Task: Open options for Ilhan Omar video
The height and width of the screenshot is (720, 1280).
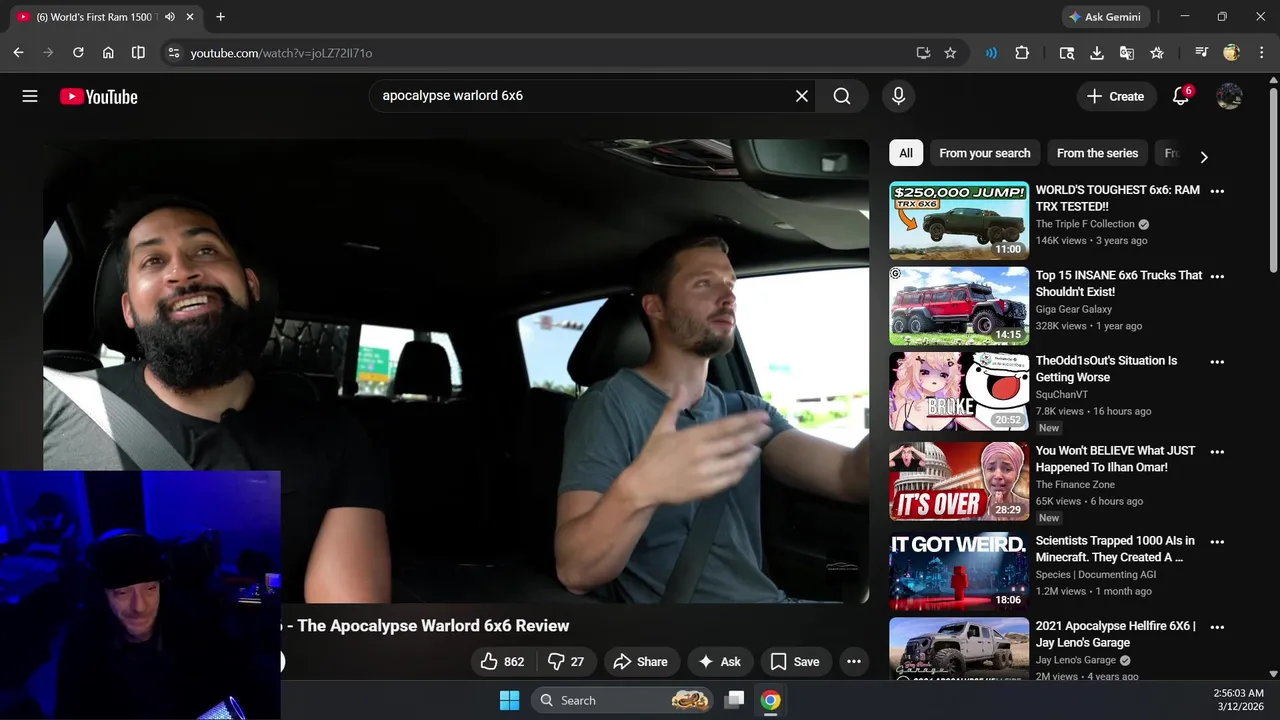Action: [x=1217, y=452]
